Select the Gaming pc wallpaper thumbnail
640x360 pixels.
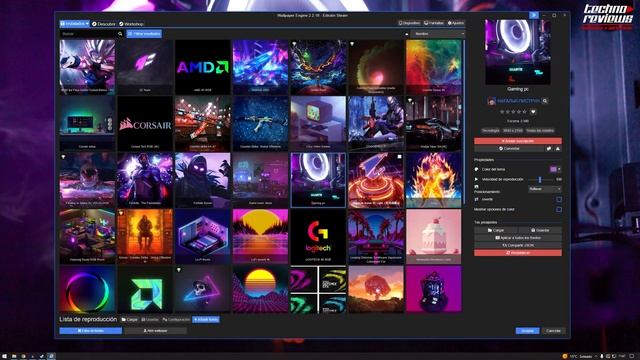point(318,180)
